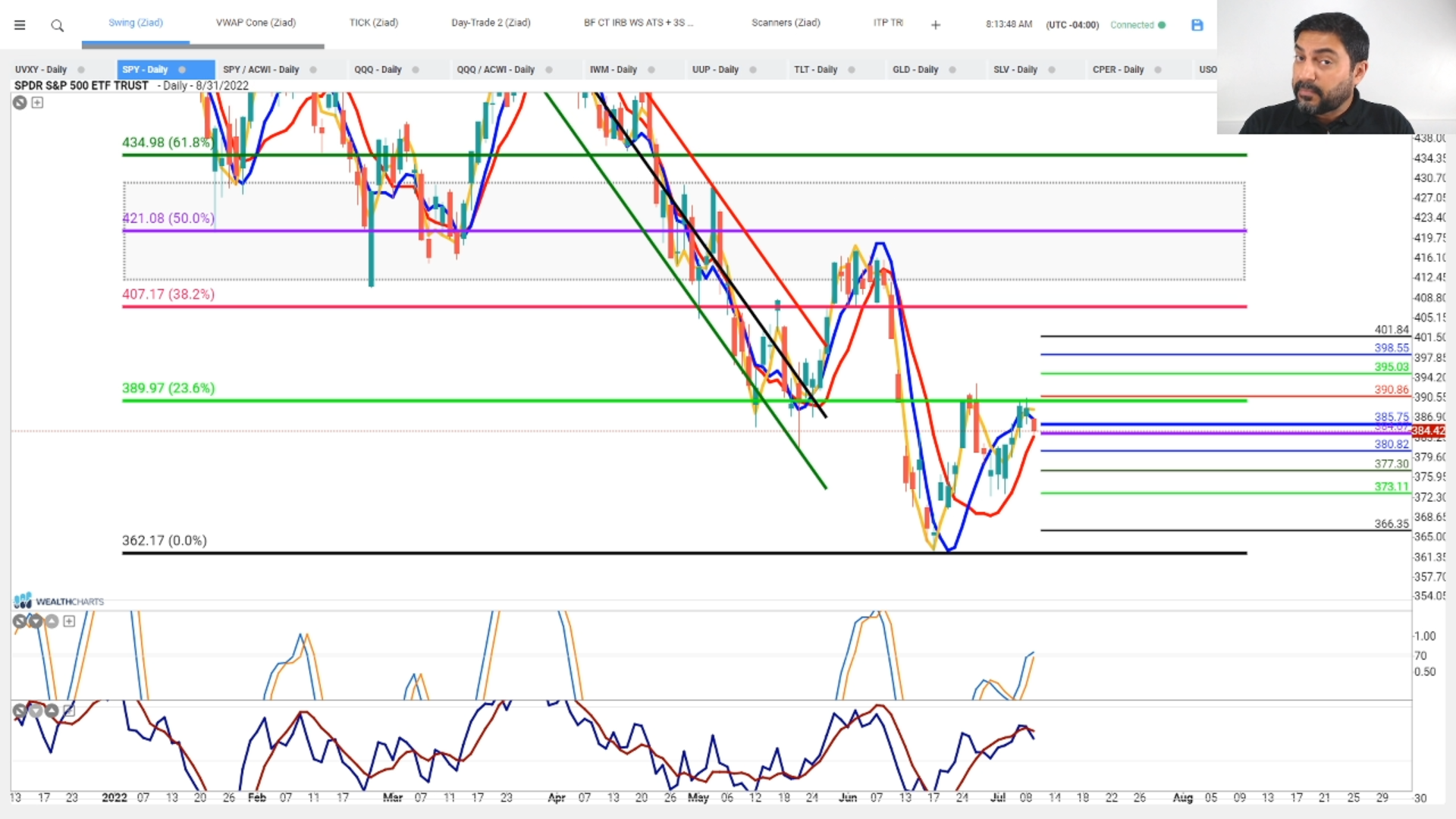The height and width of the screenshot is (819, 1456).
Task: Add a new workspace tab with plus icon
Action: pyautogui.click(x=936, y=25)
